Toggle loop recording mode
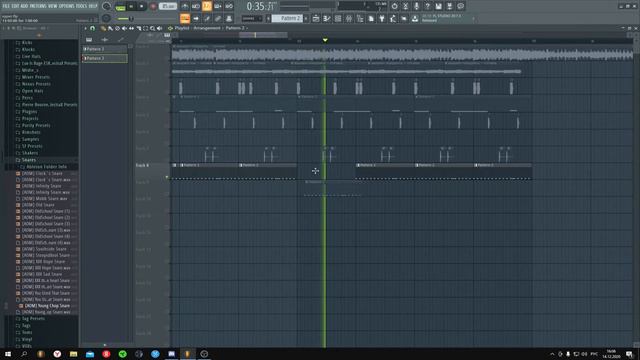This screenshot has height=360, width=640. click(229, 6)
